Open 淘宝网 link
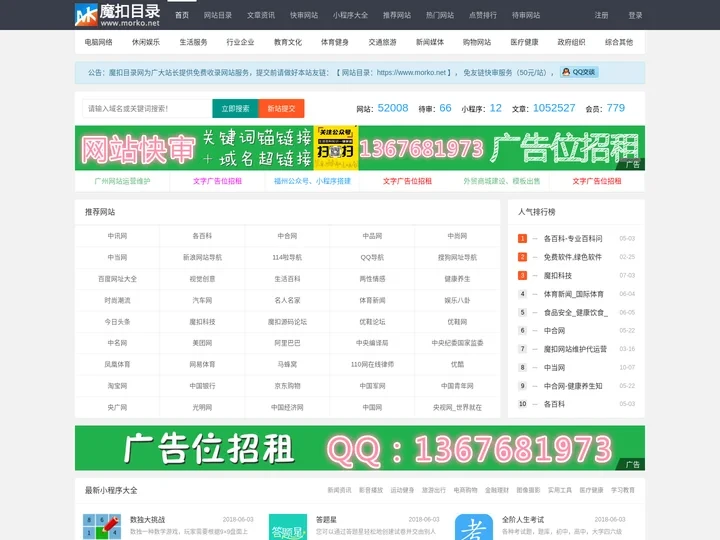Screen dimensions: 720x540 click(117, 386)
